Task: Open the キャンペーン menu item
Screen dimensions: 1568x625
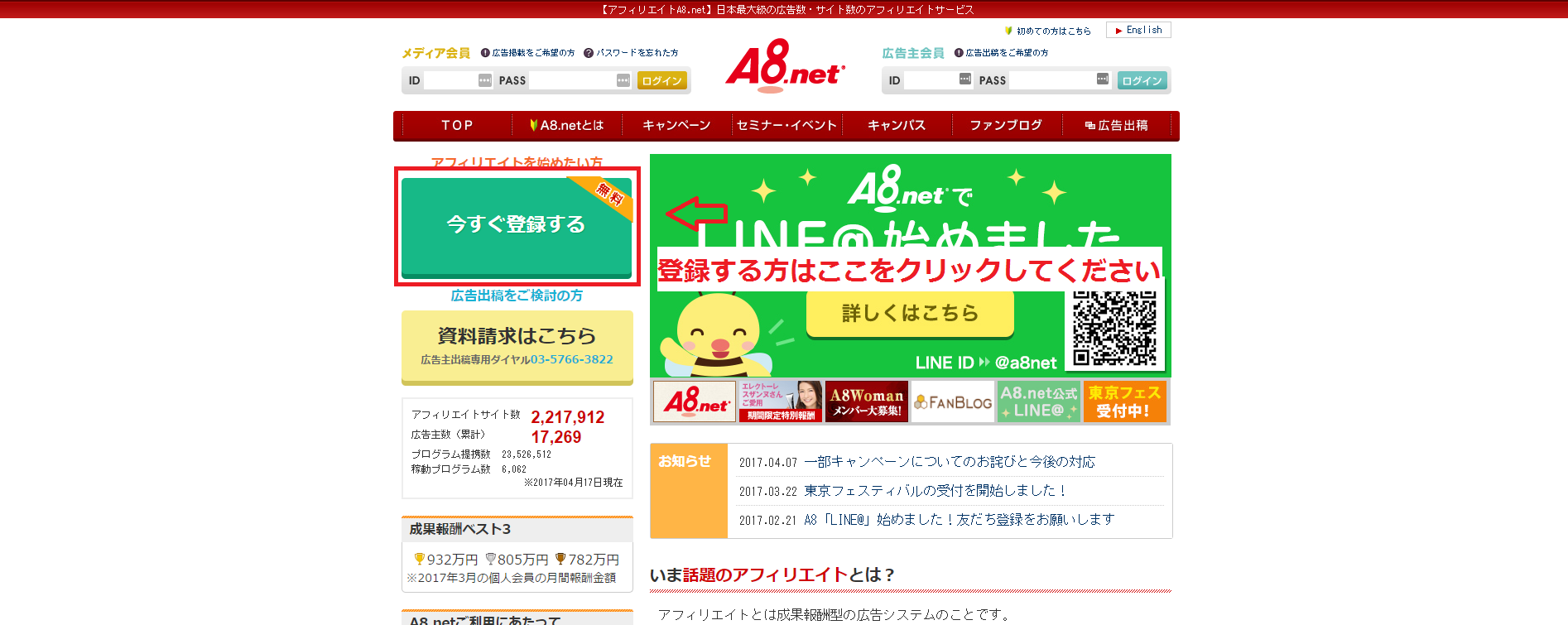Action: 676,126
